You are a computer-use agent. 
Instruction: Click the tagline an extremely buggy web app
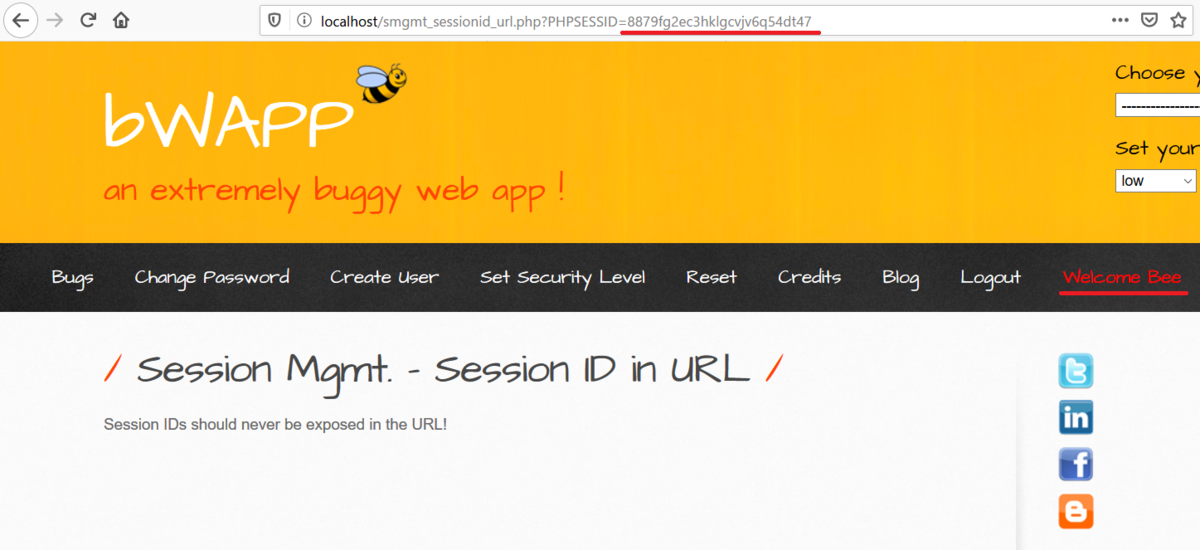(x=334, y=190)
